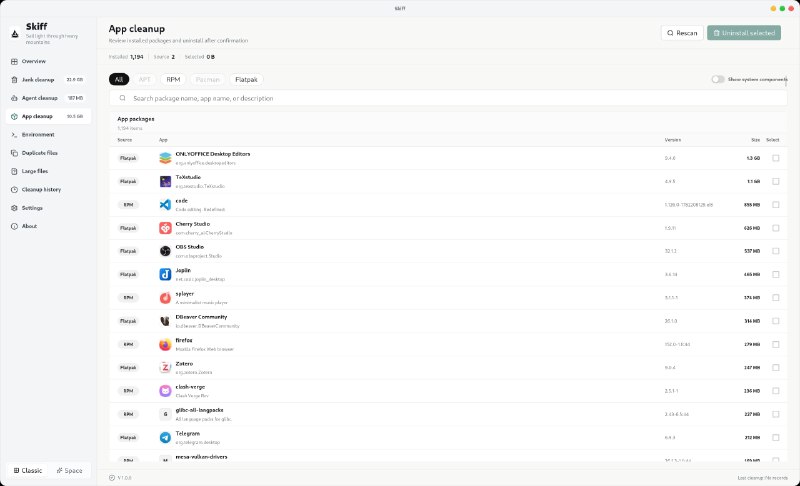Image resolution: width=800 pixels, height=486 pixels.
Task: Click the App column header
Action: point(163,140)
